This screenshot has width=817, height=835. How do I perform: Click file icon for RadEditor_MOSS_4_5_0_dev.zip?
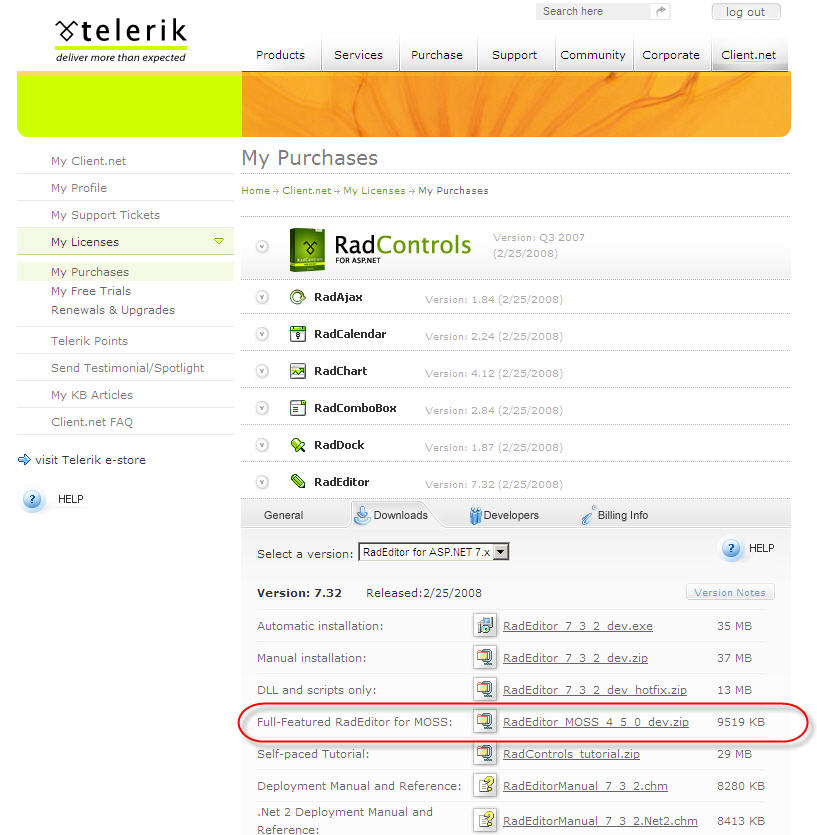point(485,721)
